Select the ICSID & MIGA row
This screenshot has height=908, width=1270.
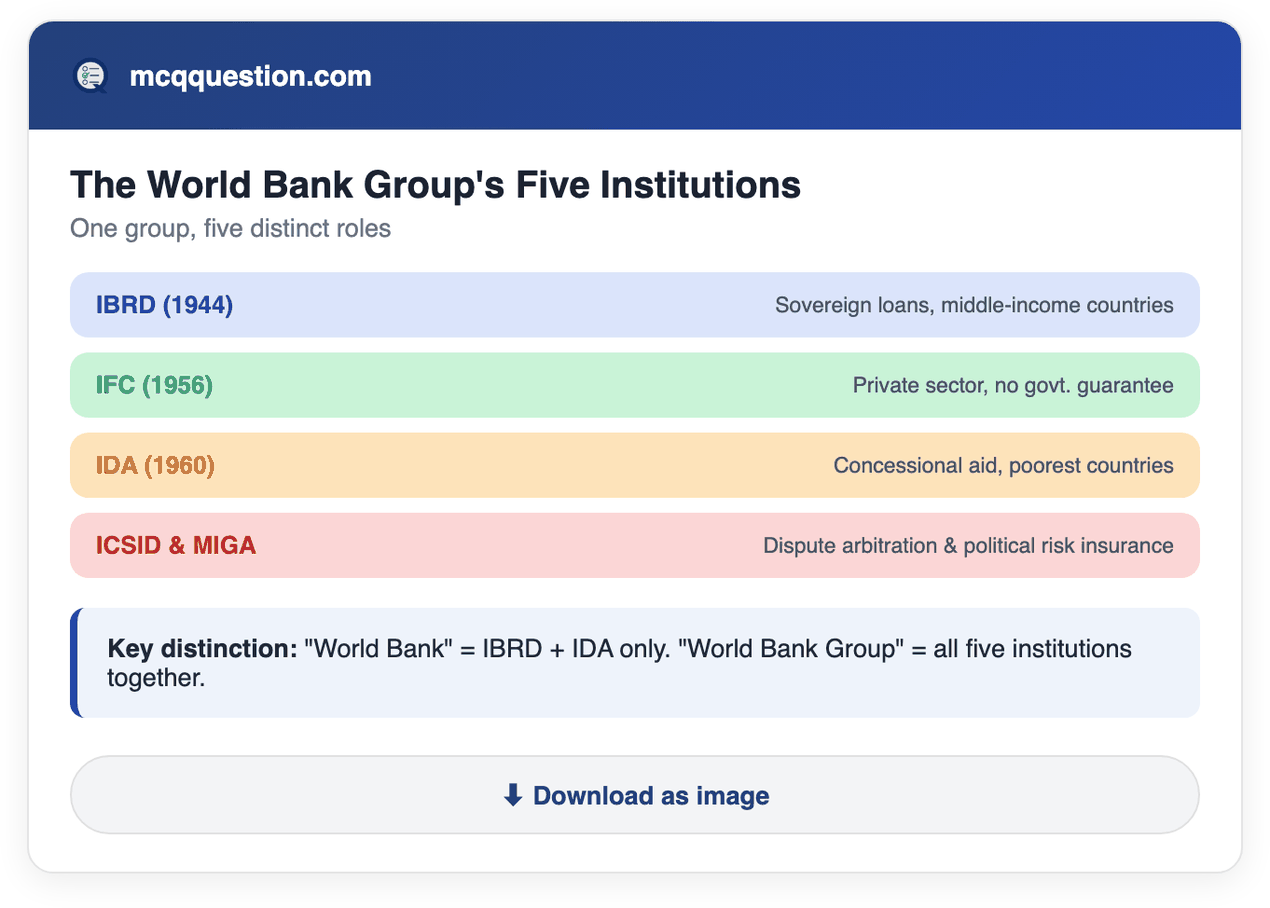[x=635, y=545]
